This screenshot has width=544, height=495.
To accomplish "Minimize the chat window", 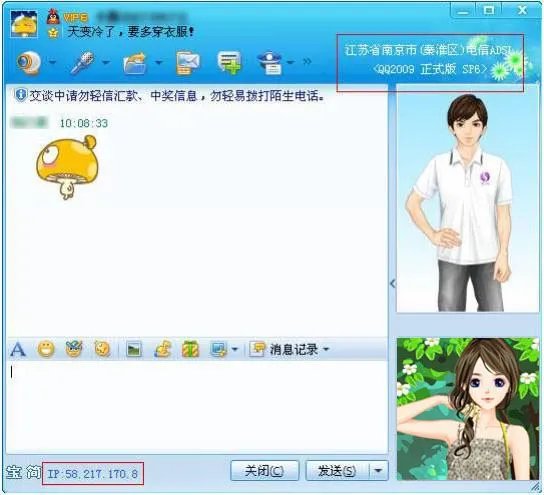I will click(x=463, y=11).
